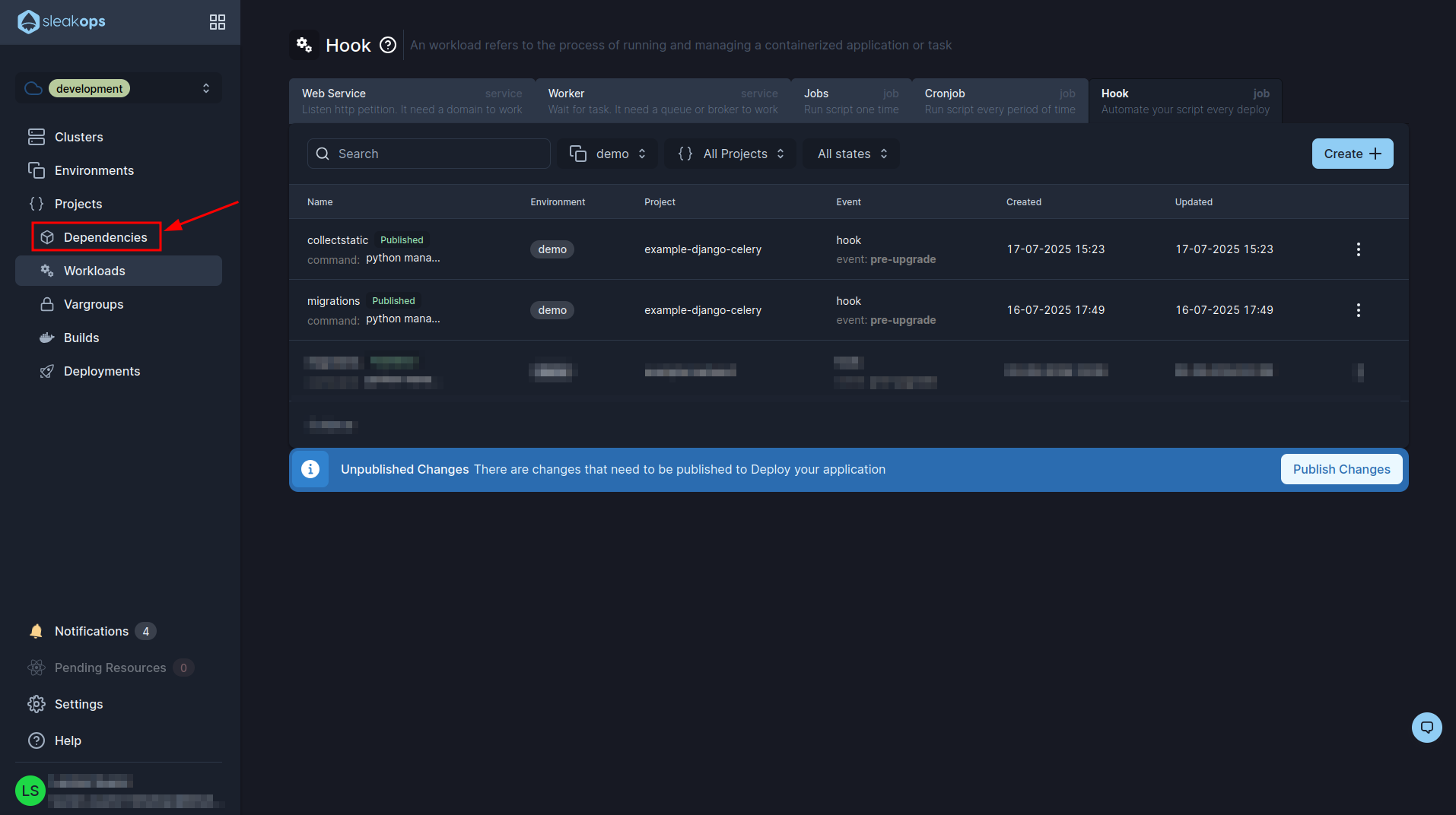Click the Updated column header
This screenshot has width=1456, height=815.
[x=1194, y=202]
